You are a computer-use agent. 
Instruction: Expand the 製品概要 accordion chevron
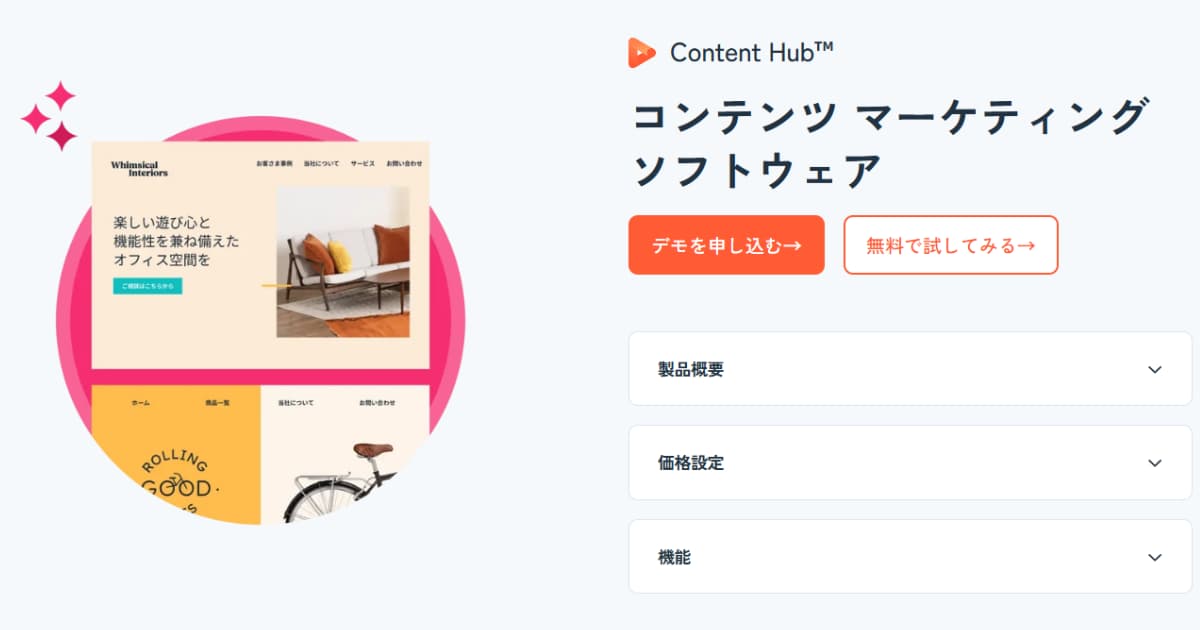coord(1155,369)
